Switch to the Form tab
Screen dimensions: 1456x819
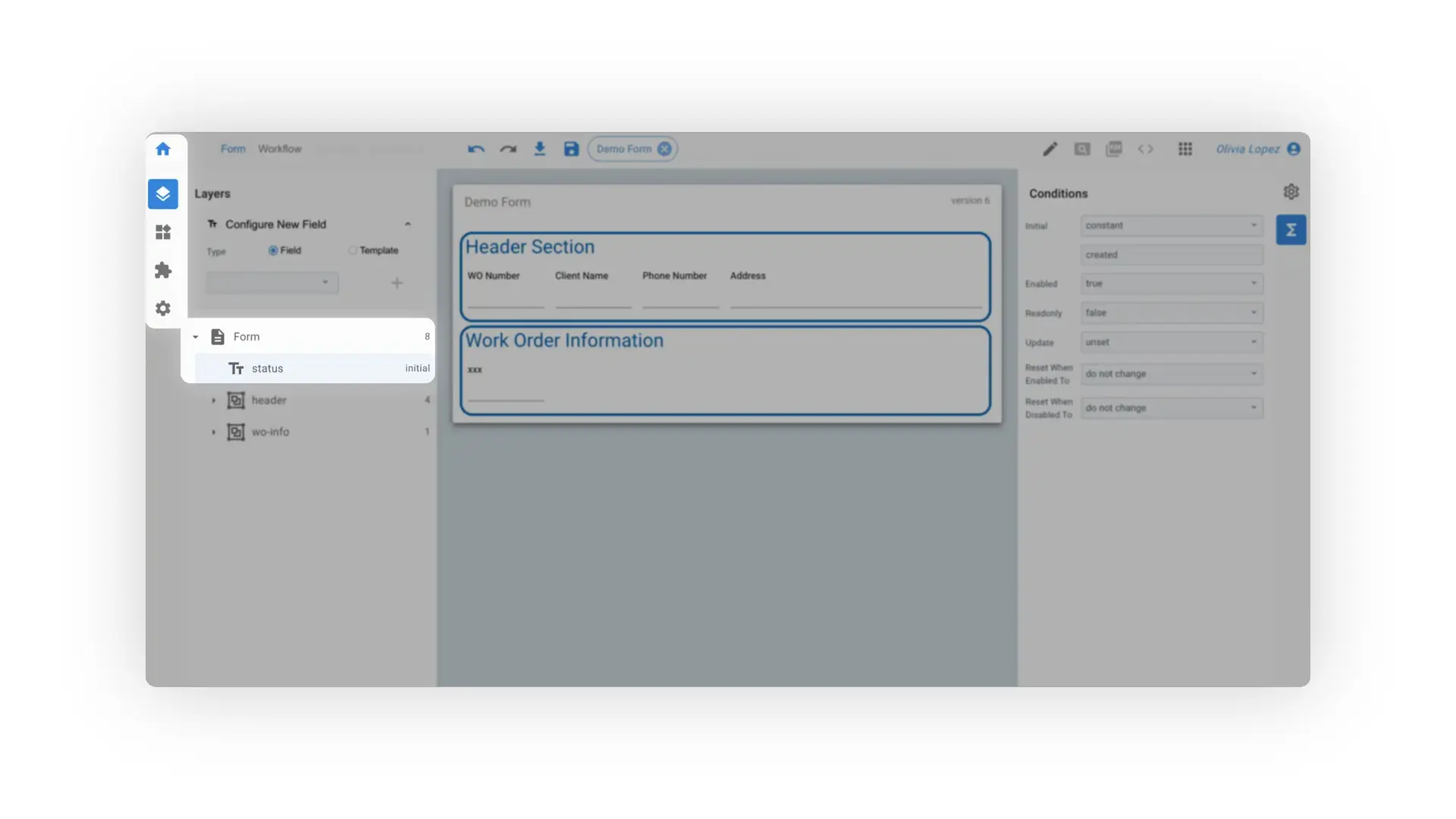233,149
